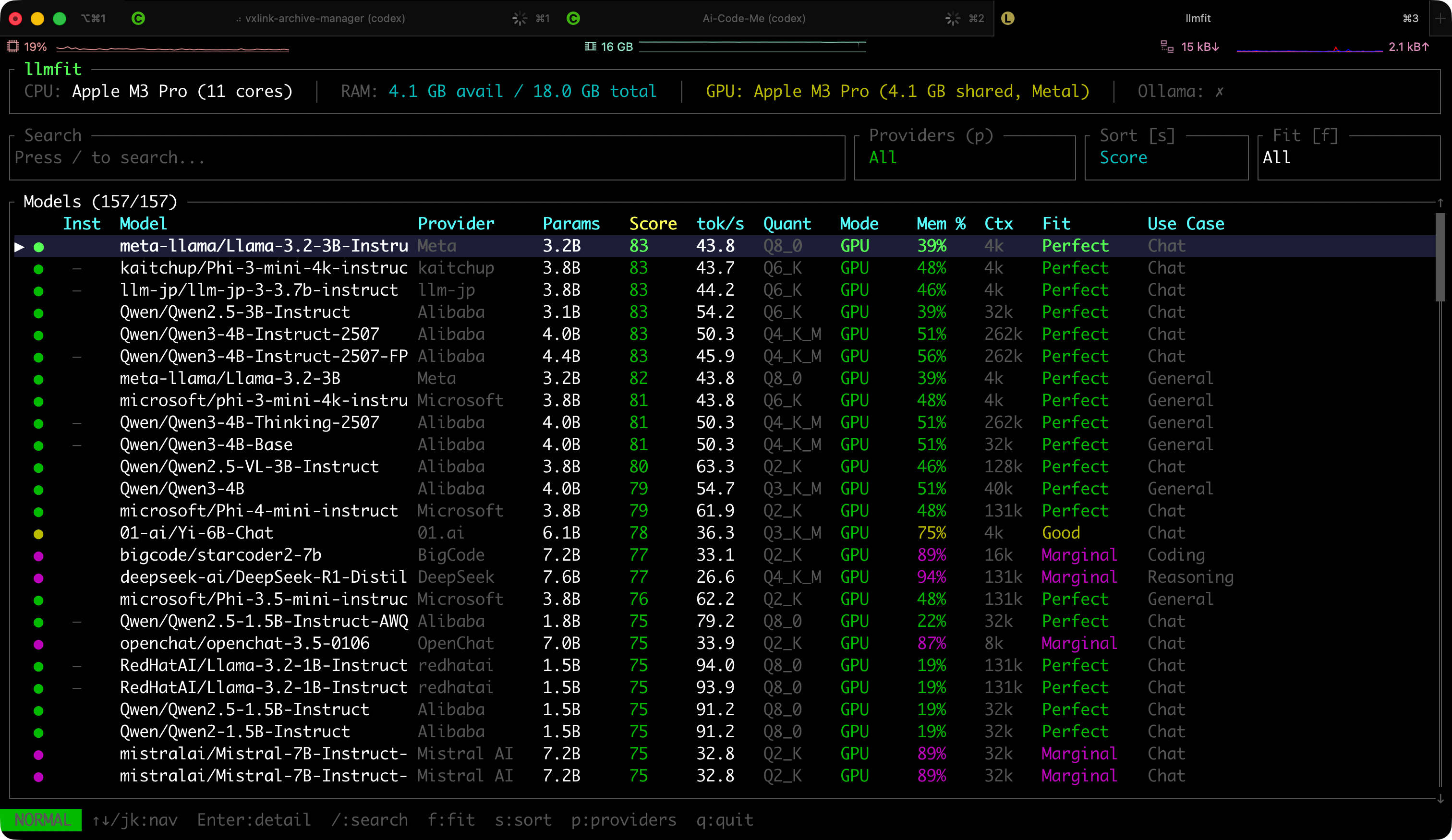This screenshot has width=1452, height=840.
Task: Click magenta status dot for DeepSeek-R1-Distil
Action: click(38, 578)
